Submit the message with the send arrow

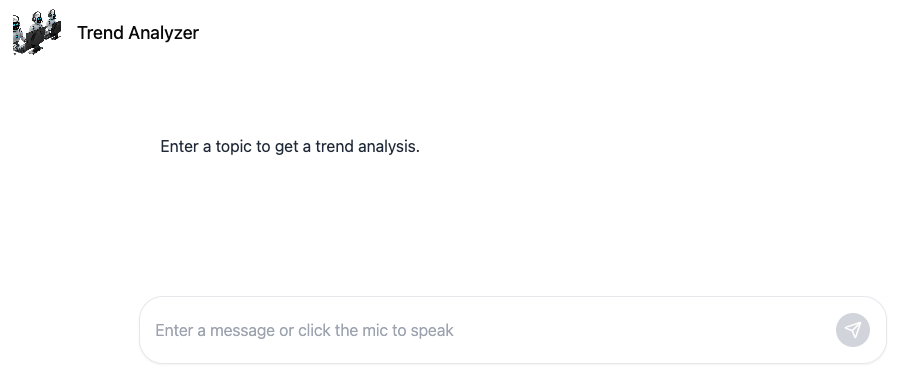tap(853, 330)
